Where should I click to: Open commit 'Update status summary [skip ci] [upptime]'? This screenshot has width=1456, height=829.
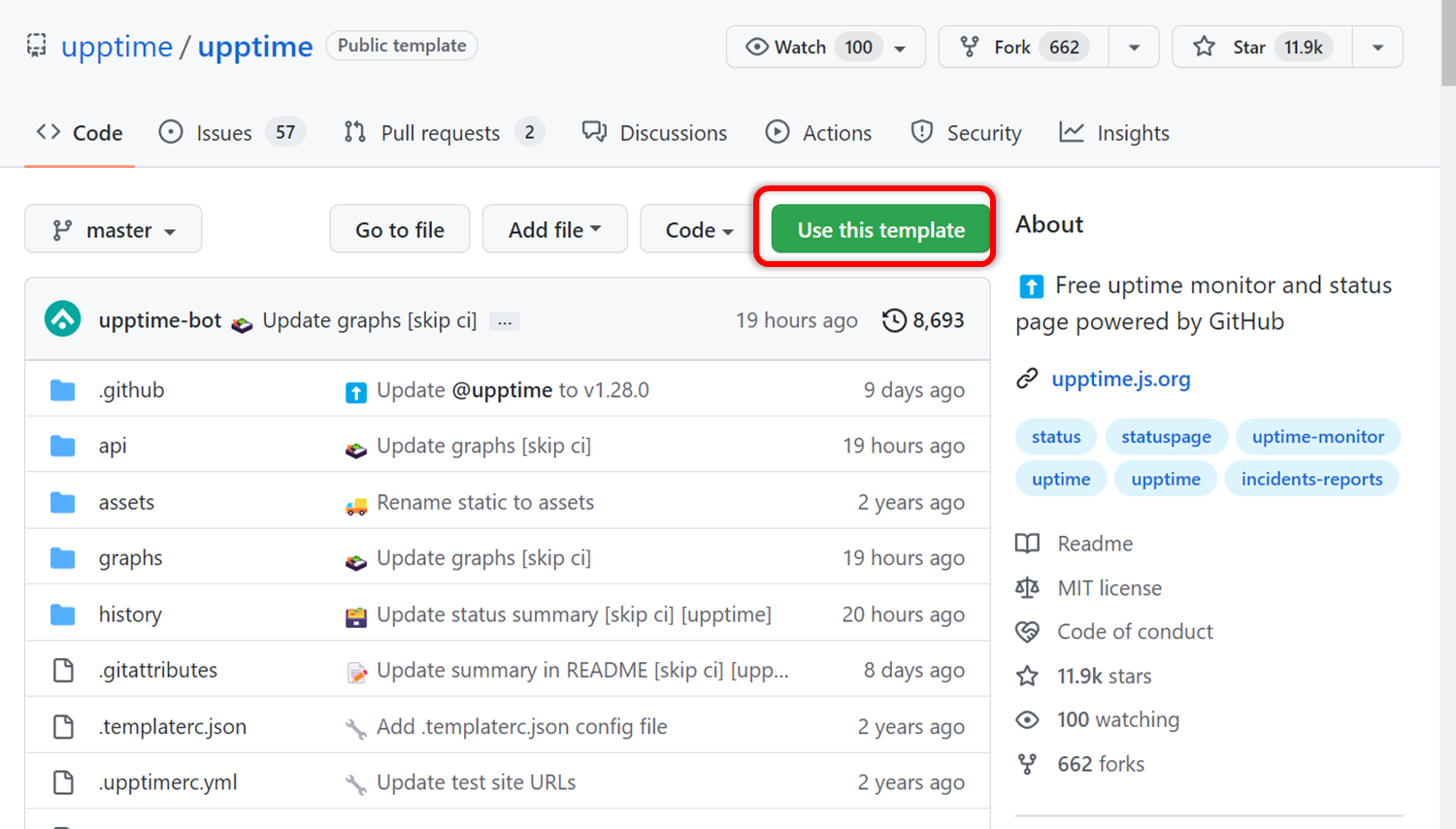point(574,614)
